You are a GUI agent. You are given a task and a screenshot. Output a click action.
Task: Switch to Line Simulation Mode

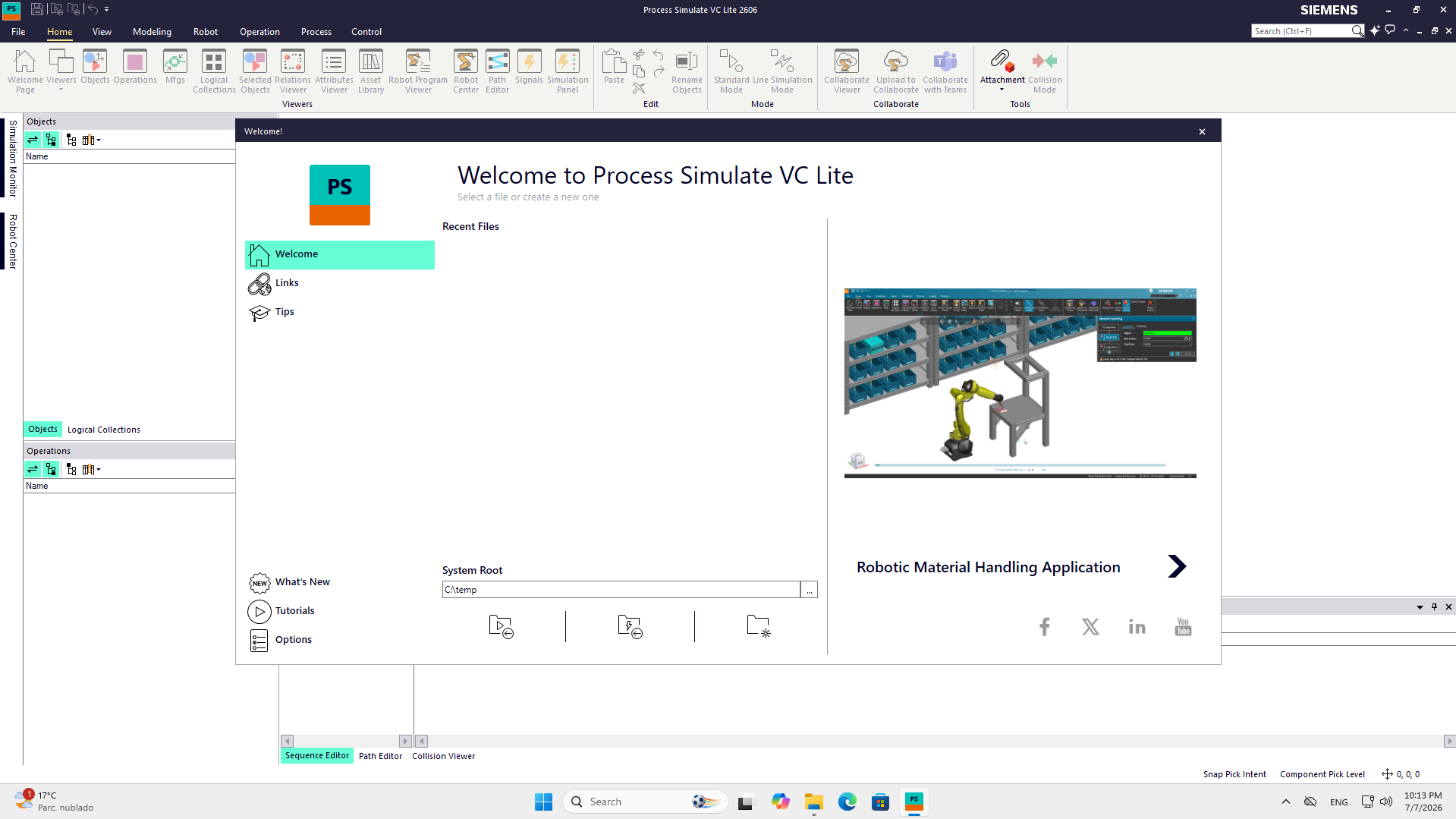[x=782, y=71]
